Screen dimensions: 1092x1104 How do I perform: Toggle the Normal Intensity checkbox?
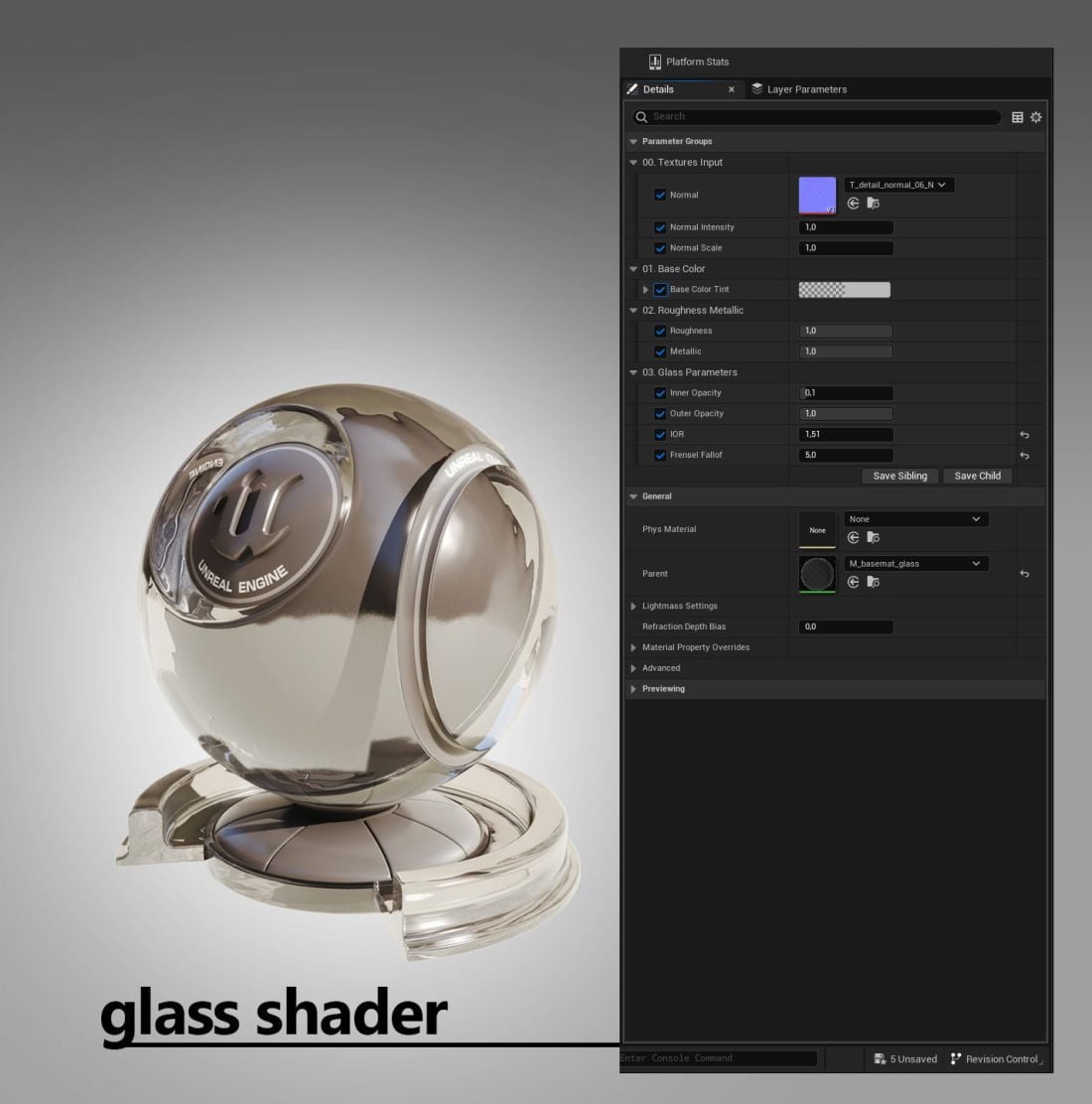660,227
